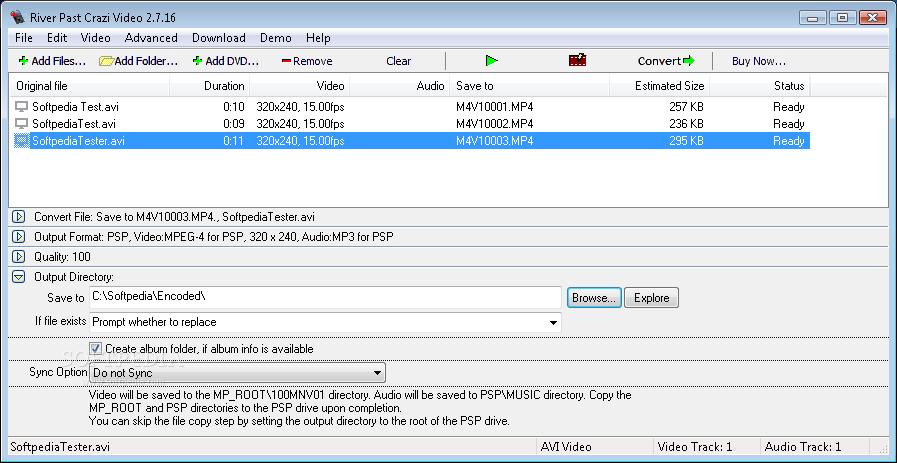Open the Demo menu
The width and height of the screenshot is (897, 463).
[x=276, y=38]
